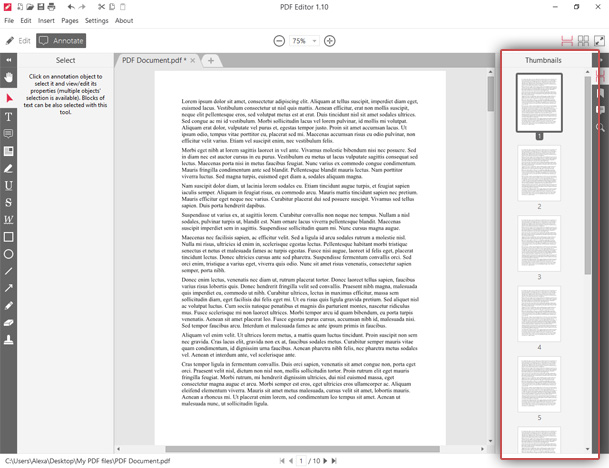Paste using the clipboard icon
The image size is (609, 468).
tap(123, 7)
